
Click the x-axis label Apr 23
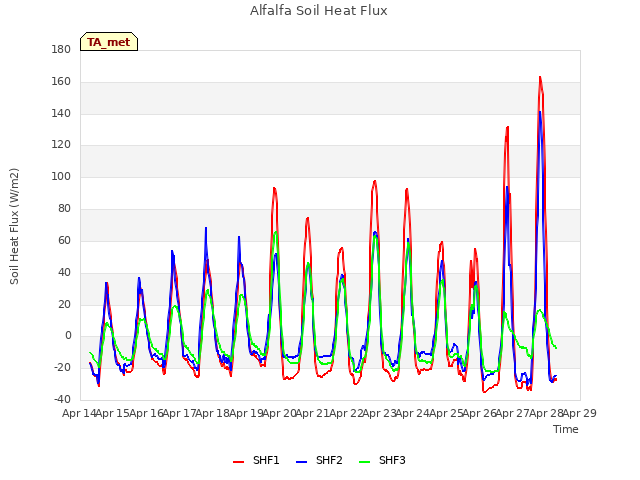(x=380, y=413)
